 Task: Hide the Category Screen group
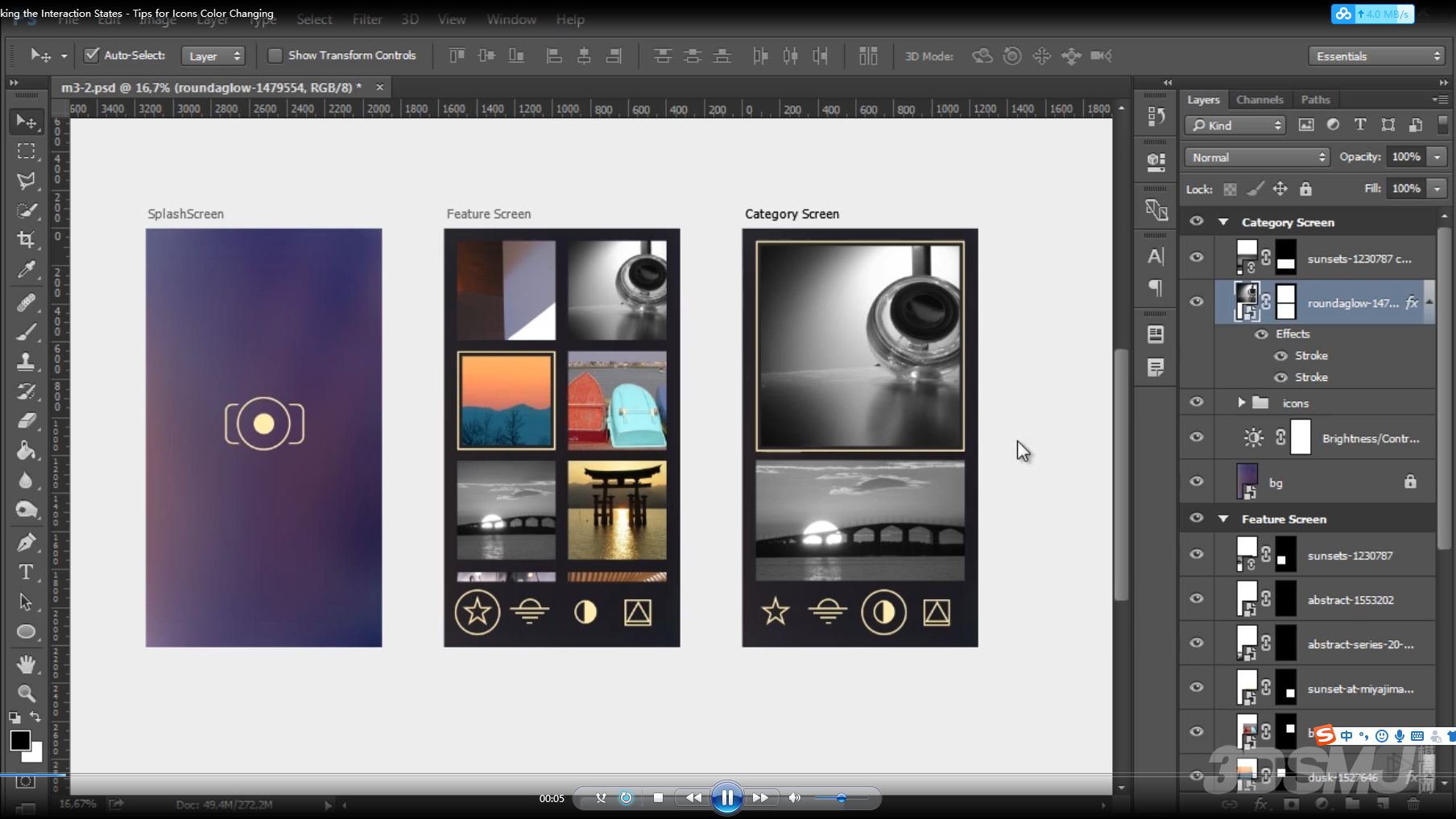pyautogui.click(x=1197, y=221)
